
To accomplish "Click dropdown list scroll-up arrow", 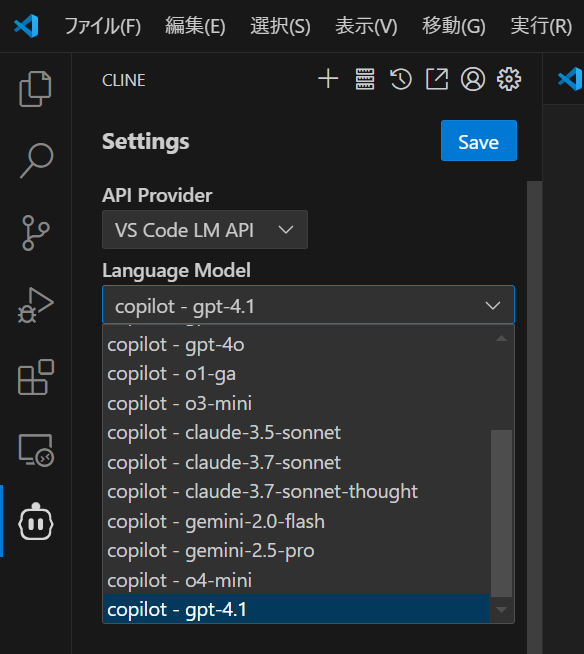I will [501, 338].
